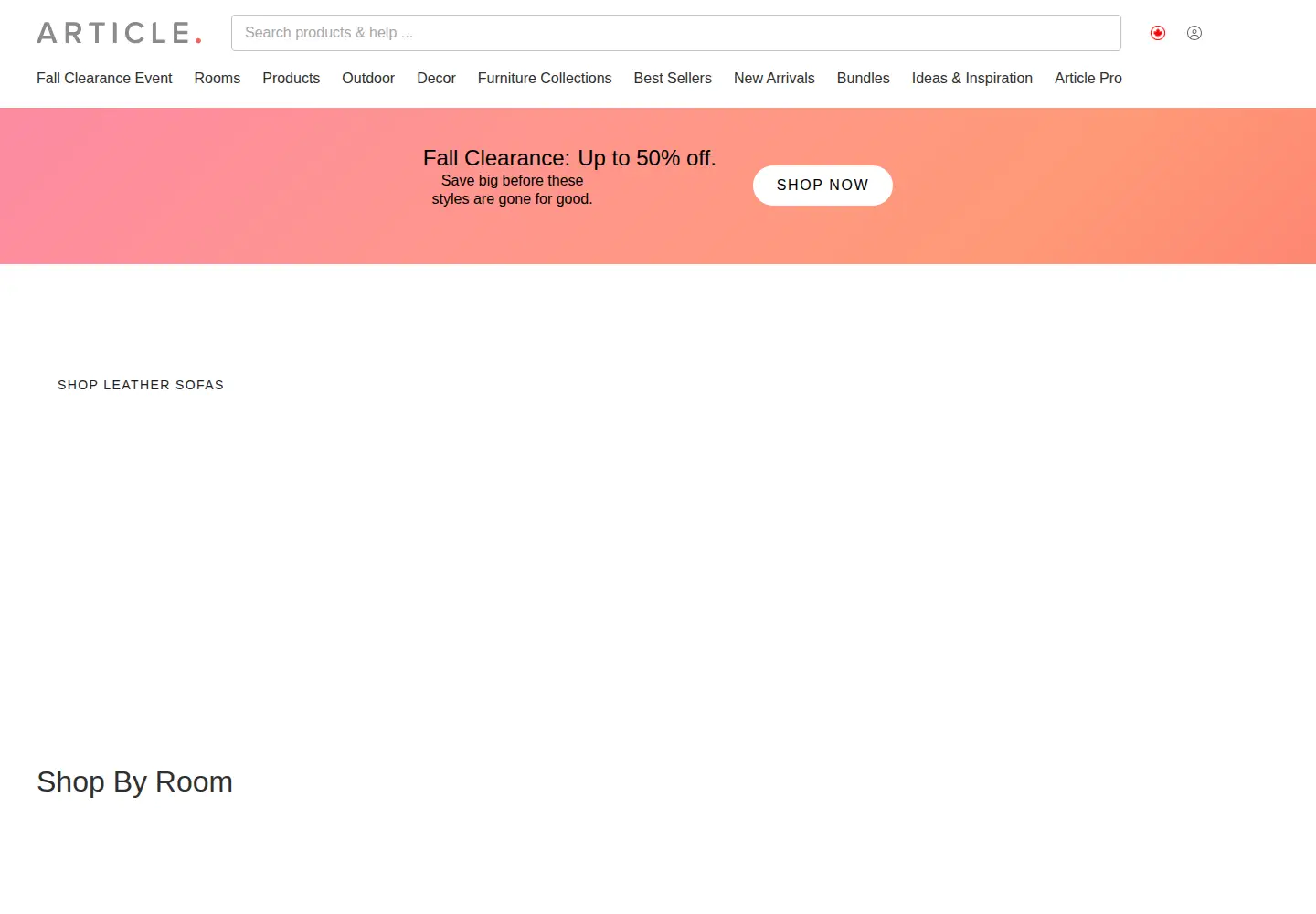
Task: Focus the search products & help field
Action: click(x=676, y=33)
